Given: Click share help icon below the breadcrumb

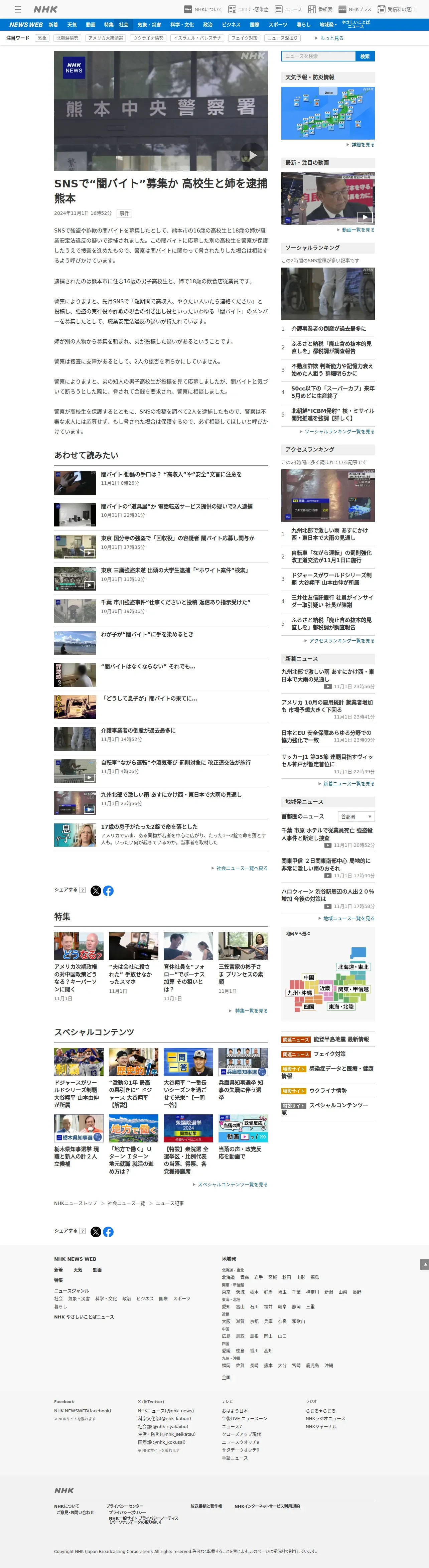Looking at the screenshot, I should tap(83, 1231).
